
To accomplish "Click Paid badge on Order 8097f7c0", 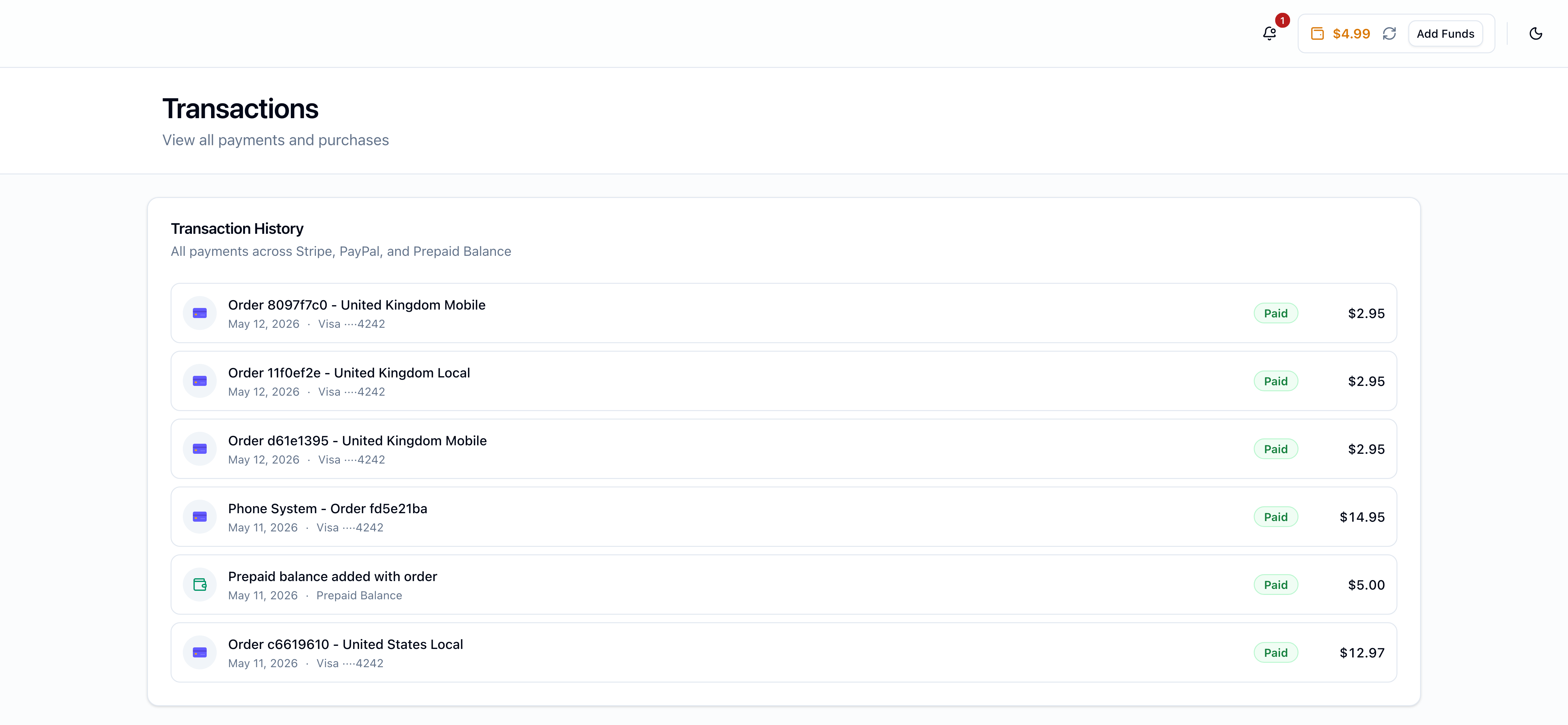I will pos(1276,313).
